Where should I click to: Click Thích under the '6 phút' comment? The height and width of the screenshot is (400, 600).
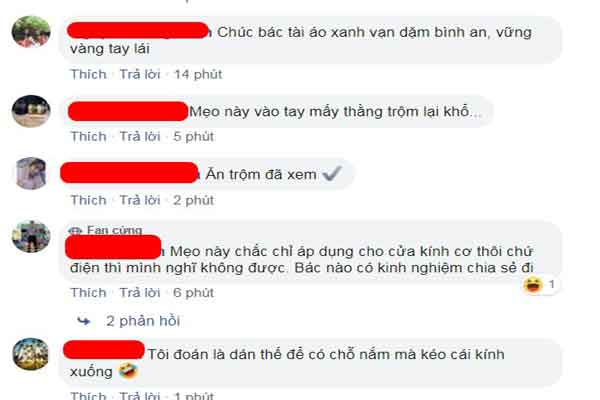click(88, 292)
